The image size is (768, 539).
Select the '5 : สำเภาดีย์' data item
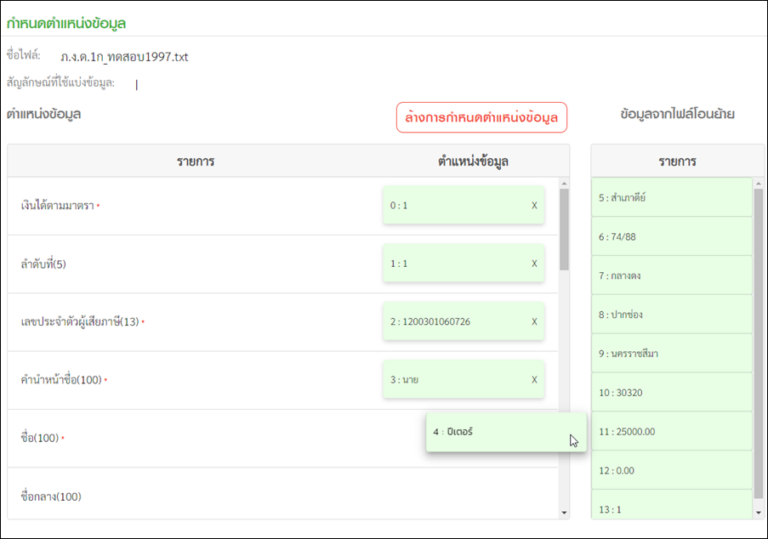(x=671, y=197)
